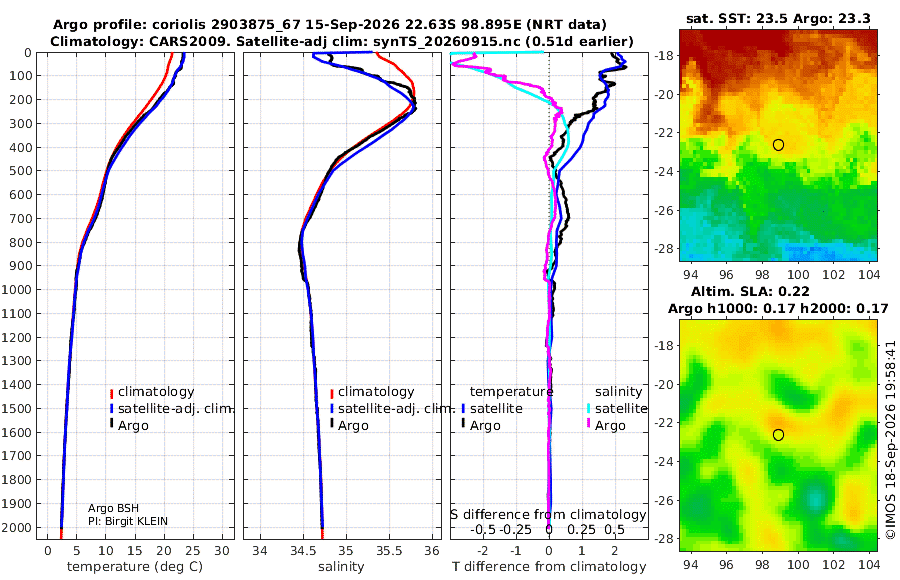Click black Argo legend marker in temperature panel

112,423
